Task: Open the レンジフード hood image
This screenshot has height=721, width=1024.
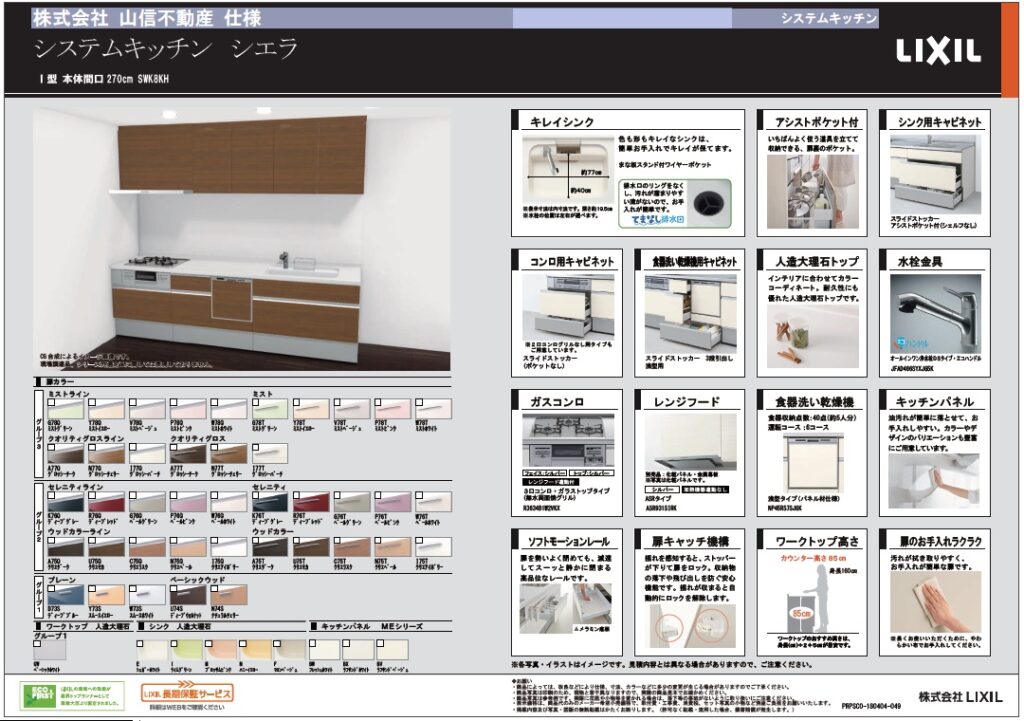Action: pyautogui.click(x=690, y=441)
